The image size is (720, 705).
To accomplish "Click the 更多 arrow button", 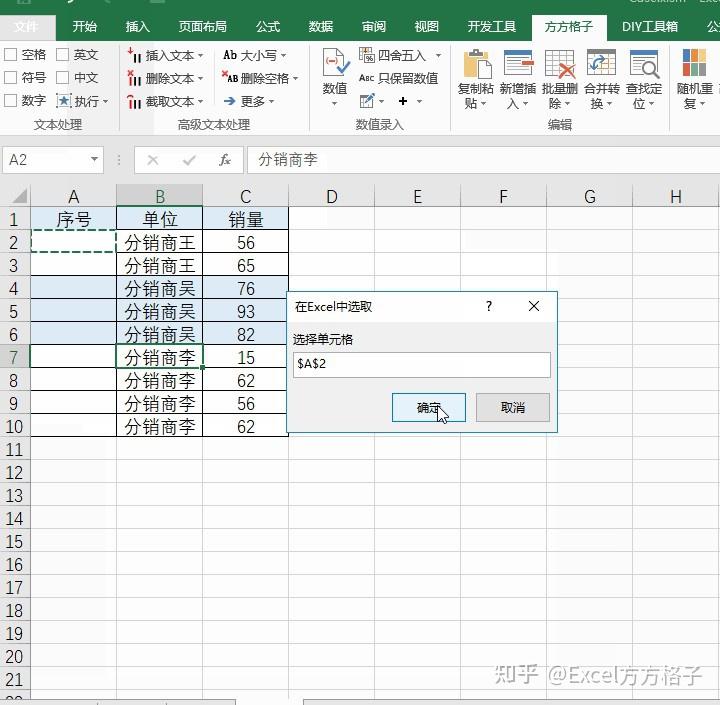I will (248, 101).
